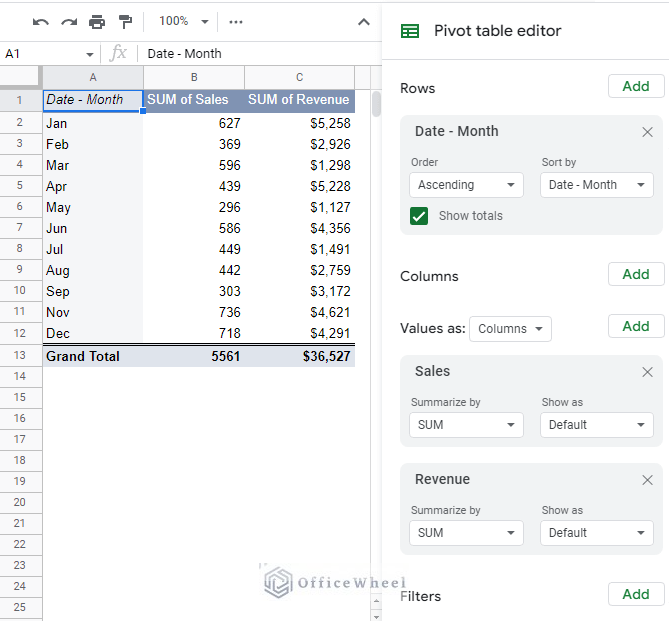The width and height of the screenshot is (669, 621).
Task: Uncheck the Show totals checkbox
Action: pyautogui.click(x=419, y=216)
